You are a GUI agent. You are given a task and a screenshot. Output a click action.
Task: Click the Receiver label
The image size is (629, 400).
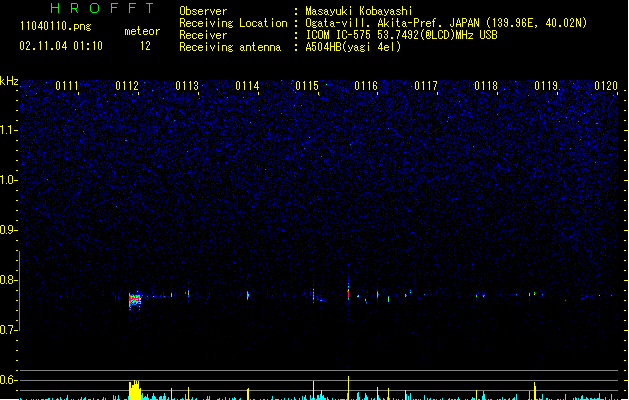(x=203, y=35)
